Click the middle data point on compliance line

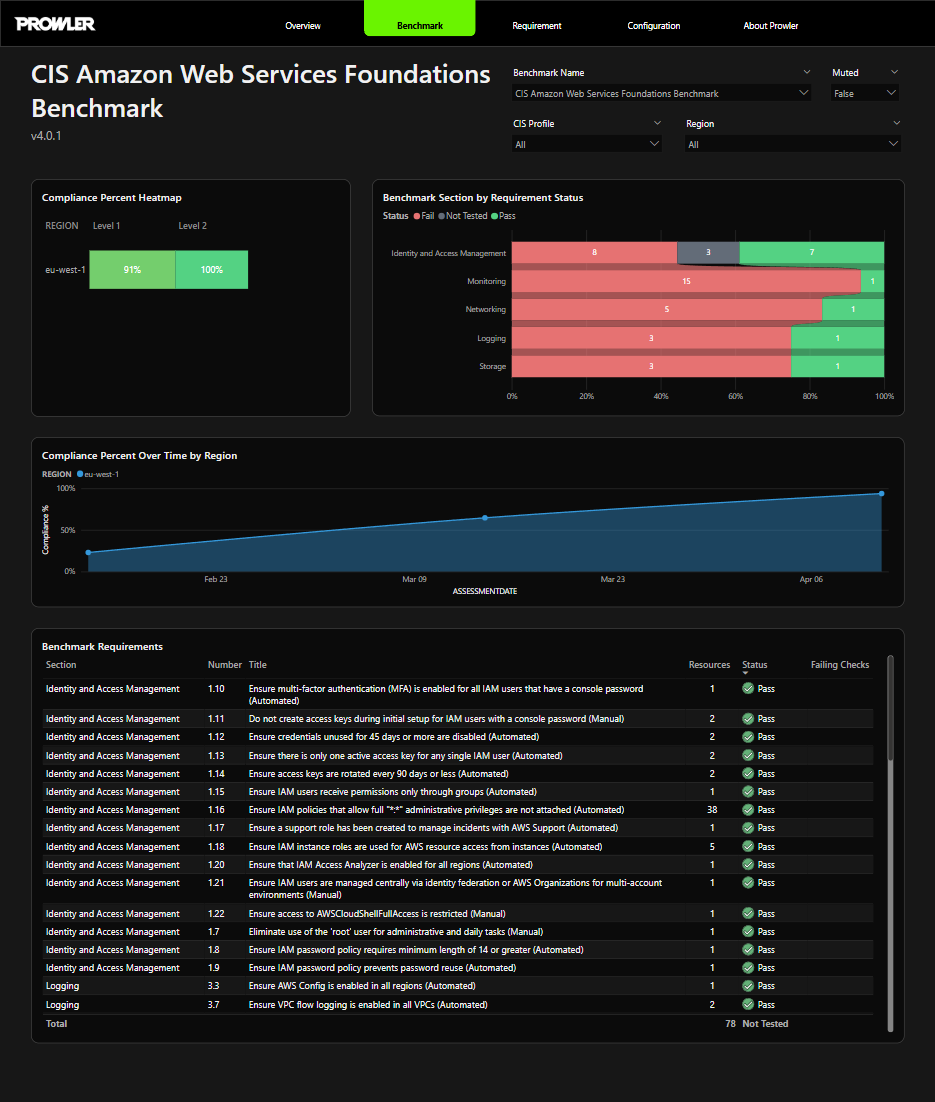[x=485, y=518]
